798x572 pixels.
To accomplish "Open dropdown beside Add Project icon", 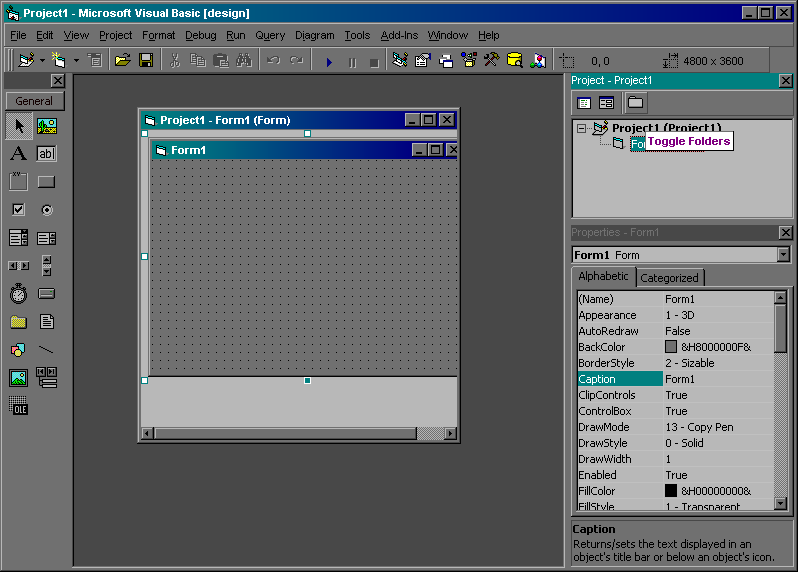I will tap(42, 61).
